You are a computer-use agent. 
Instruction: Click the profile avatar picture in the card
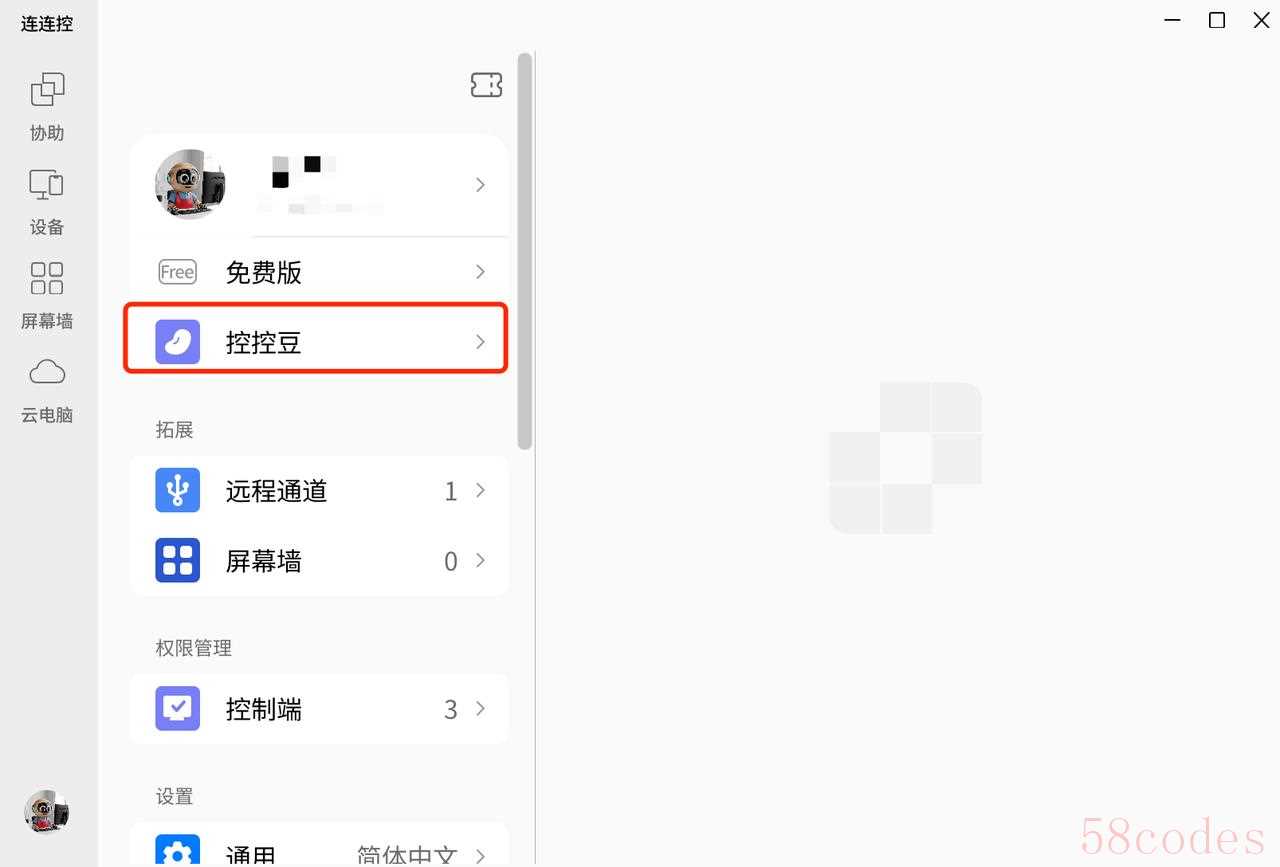coord(190,185)
